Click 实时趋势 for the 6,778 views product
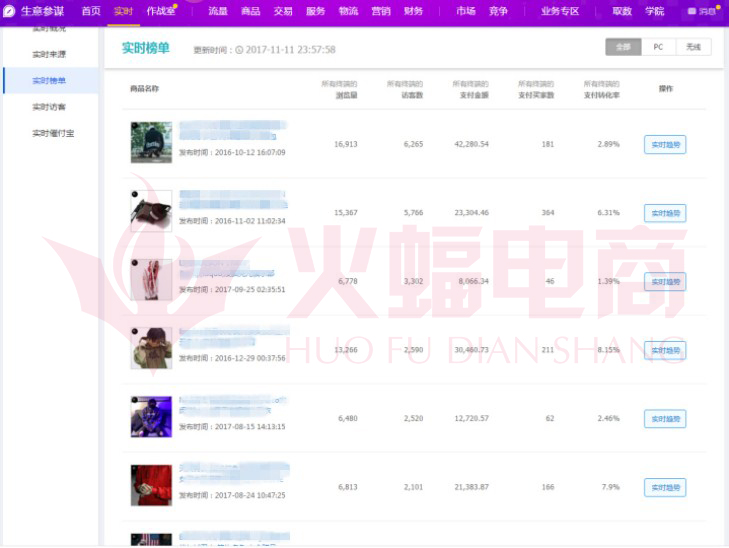729x548 pixels. pos(665,282)
